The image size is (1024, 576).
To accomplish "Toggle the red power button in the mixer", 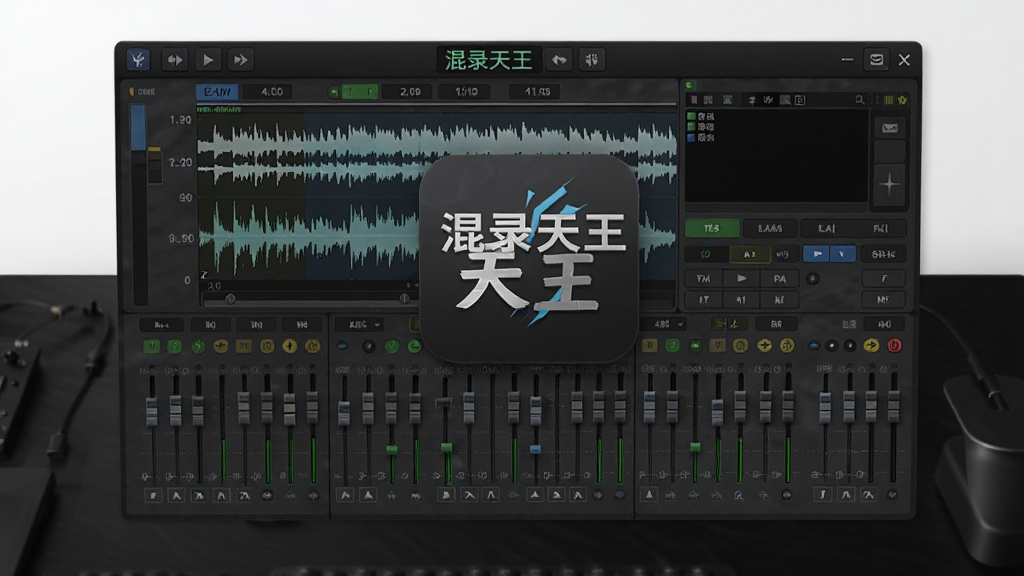I will pyautogui.click(x=895, y=345).
